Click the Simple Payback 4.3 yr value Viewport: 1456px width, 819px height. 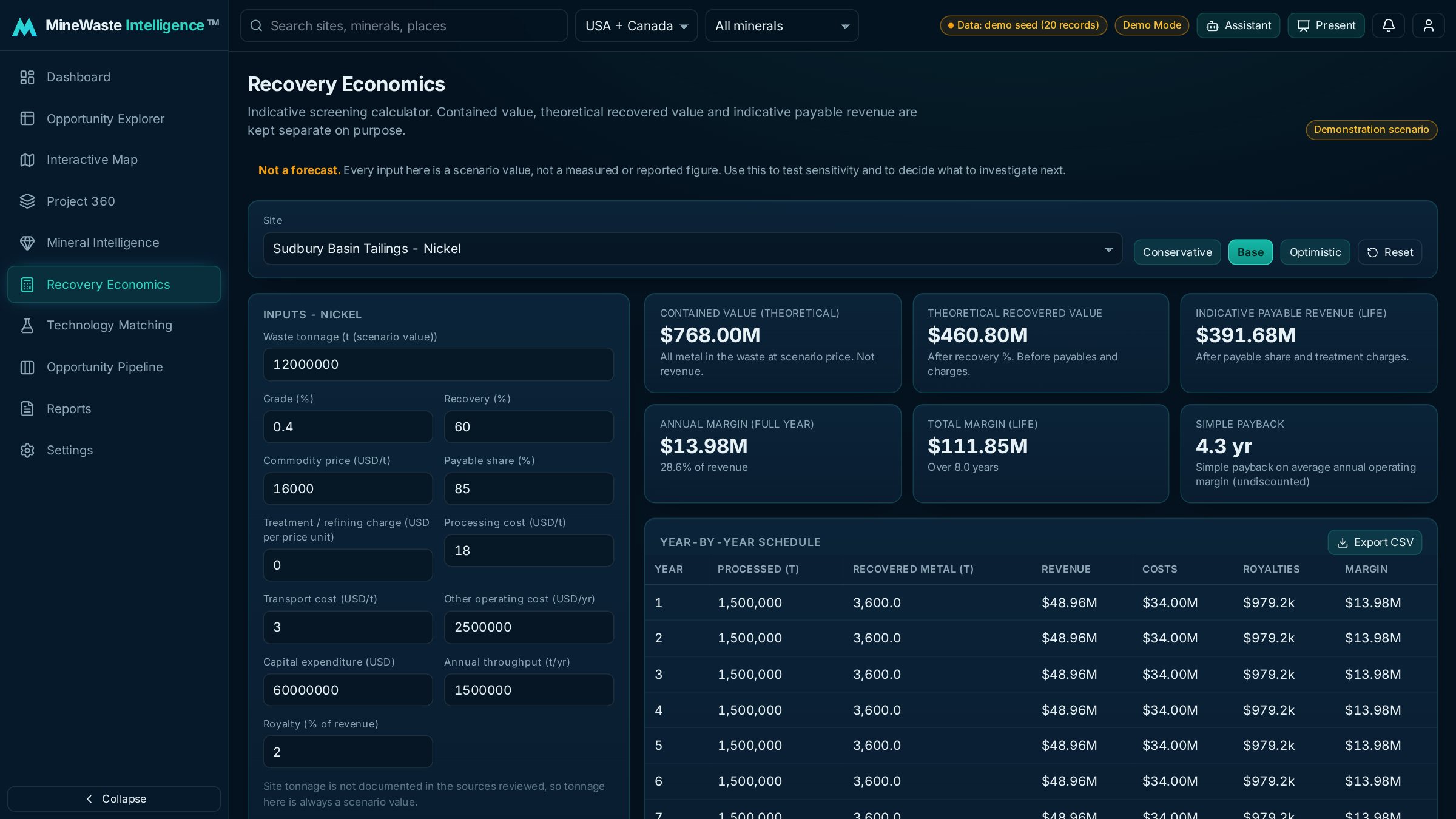[x=1224, y=446]
